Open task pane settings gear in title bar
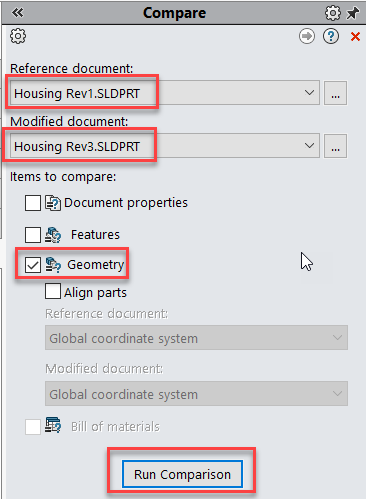The height and width of the screenshot is (499, 366). coord(333,13)
